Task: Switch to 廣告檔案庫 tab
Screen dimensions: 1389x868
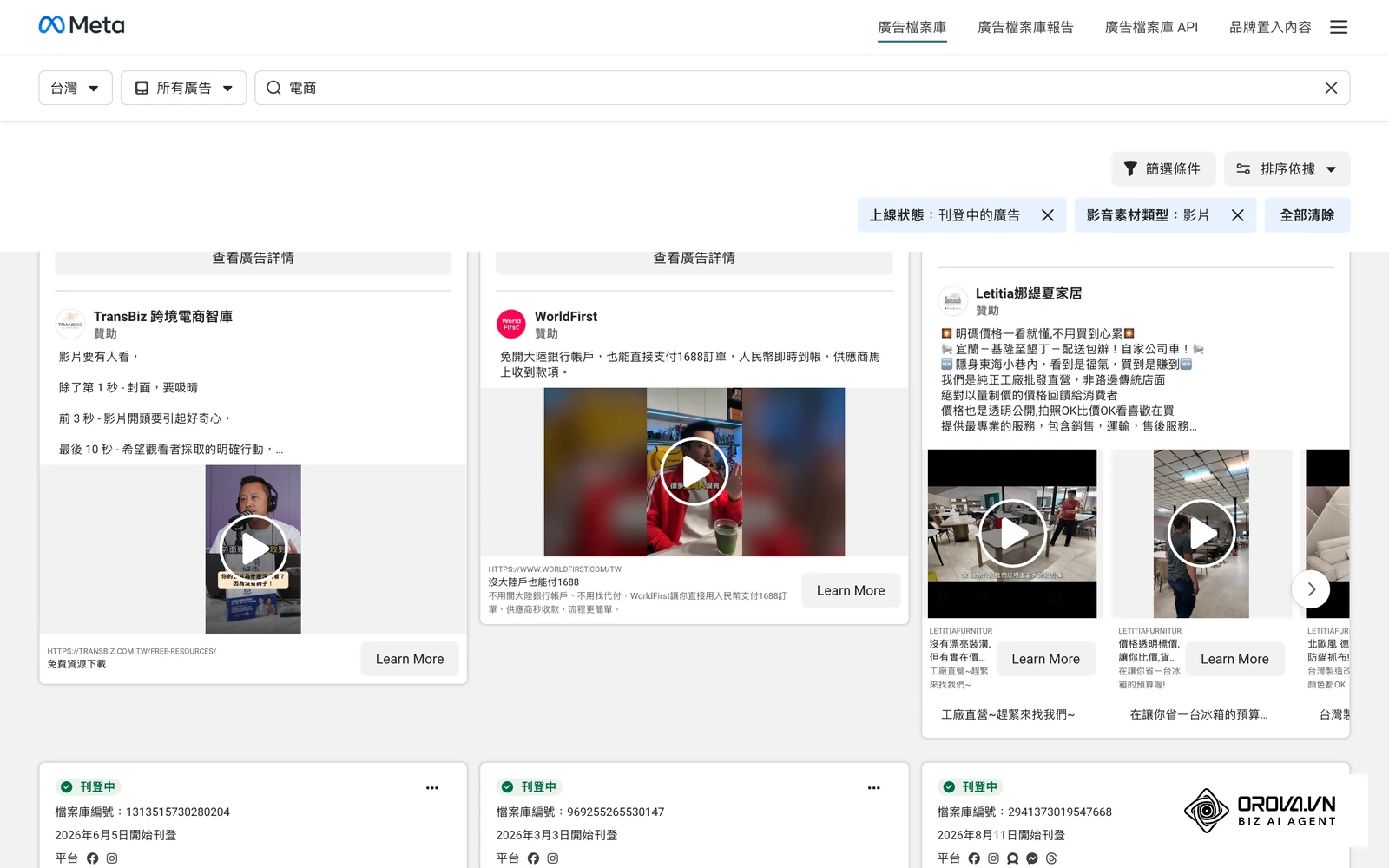Action: (x=912, y=27)
